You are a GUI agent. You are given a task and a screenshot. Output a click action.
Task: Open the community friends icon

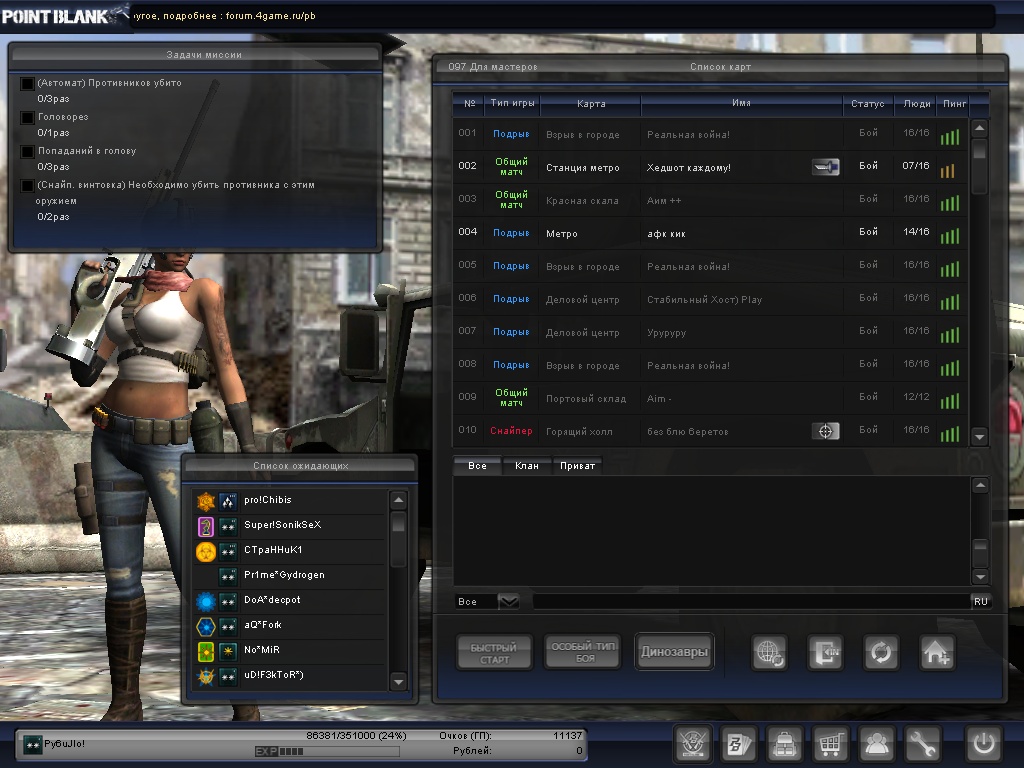click(x=876, y=744)
